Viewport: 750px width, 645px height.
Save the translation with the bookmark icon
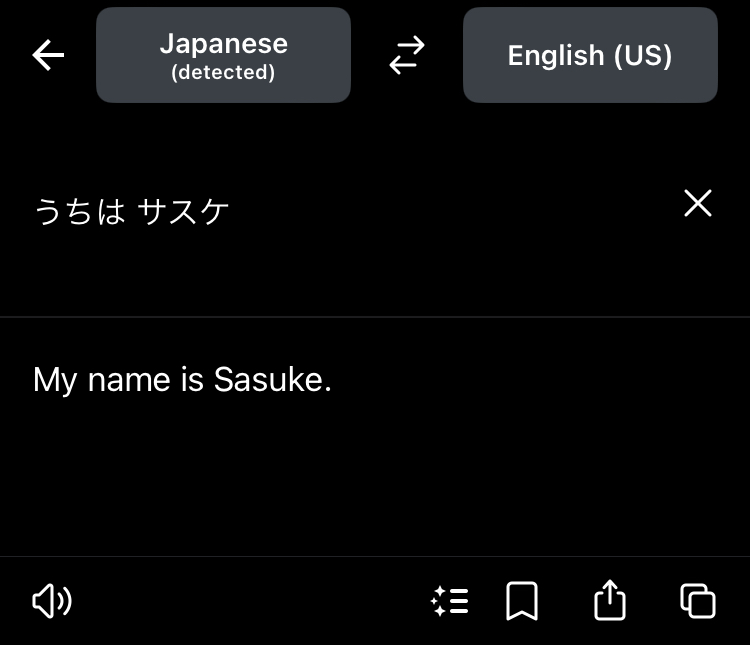tap(522, 601)
